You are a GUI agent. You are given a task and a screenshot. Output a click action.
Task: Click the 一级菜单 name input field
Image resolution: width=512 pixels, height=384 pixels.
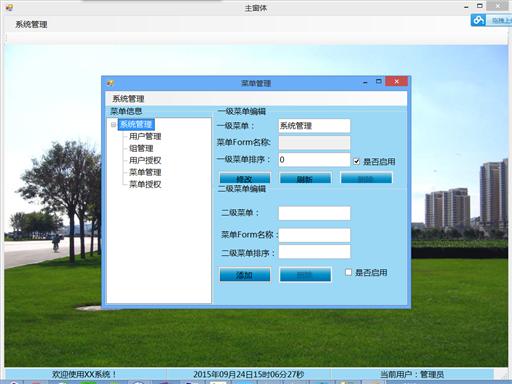(314, 126)
